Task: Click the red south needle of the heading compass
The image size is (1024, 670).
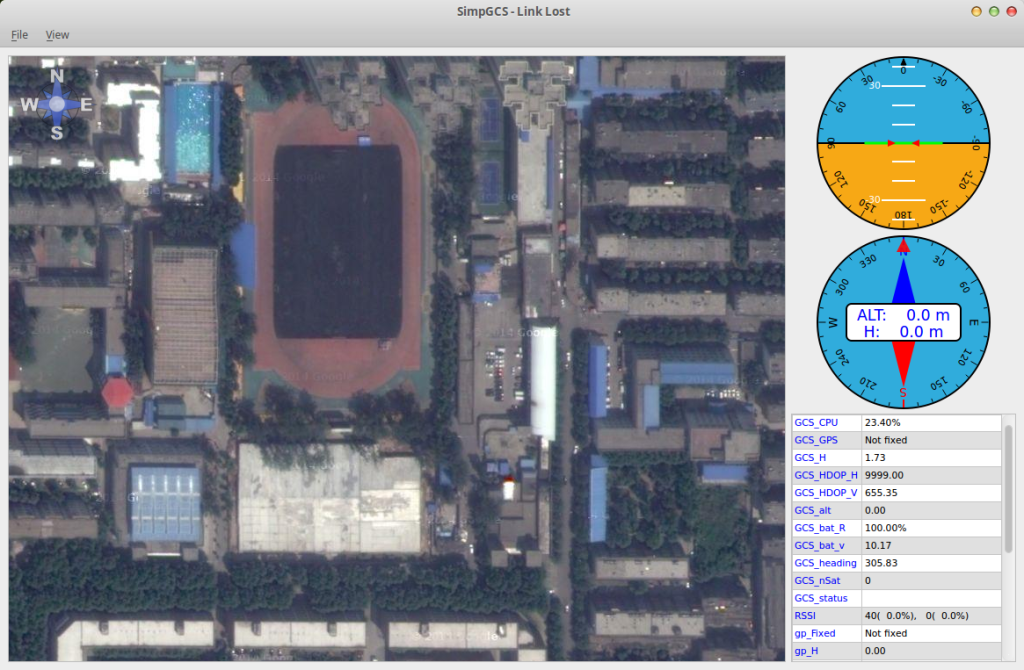Action: pos(903,365)
